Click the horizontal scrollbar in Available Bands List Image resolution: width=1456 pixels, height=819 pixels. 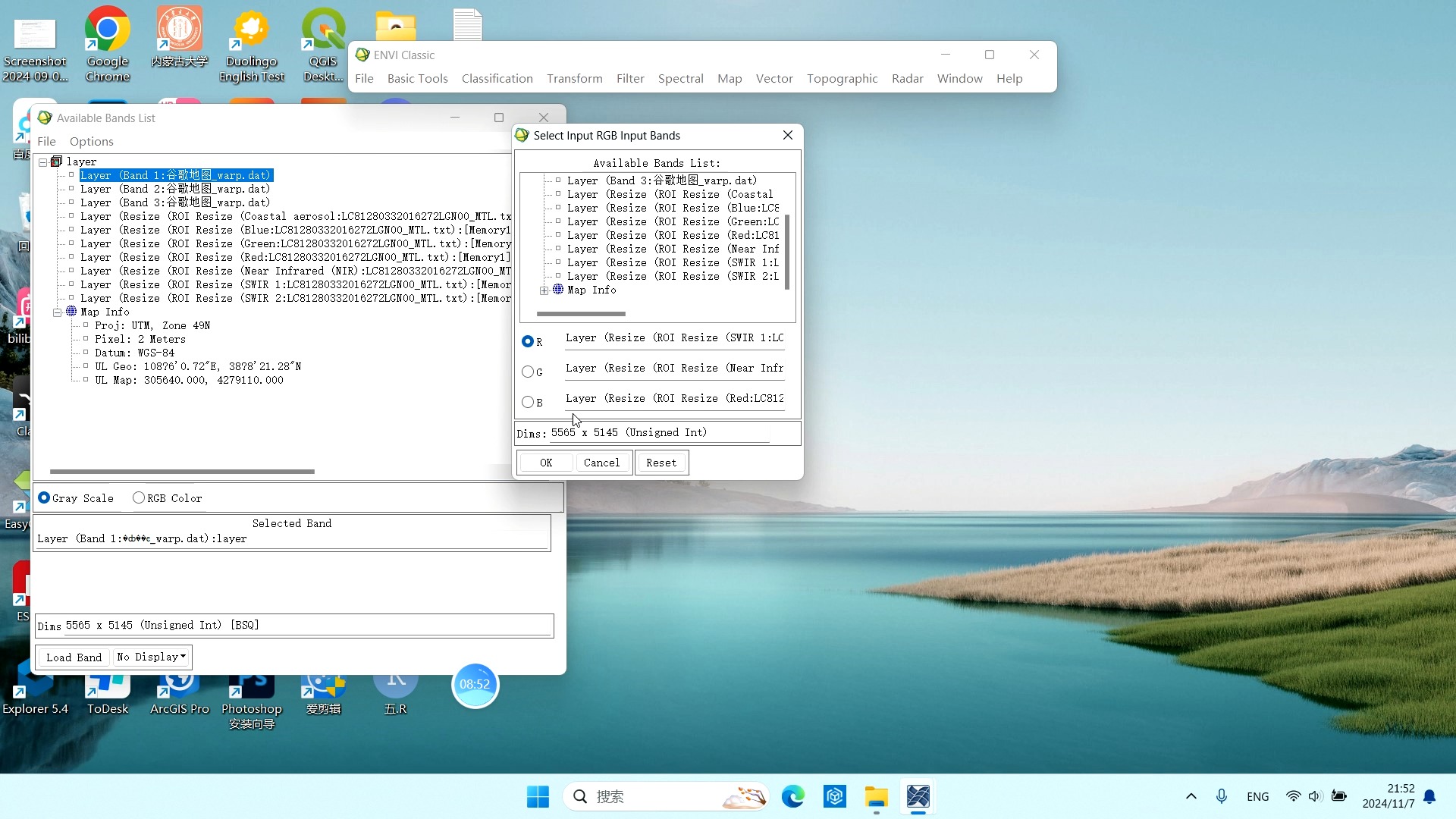coord(182,472)
